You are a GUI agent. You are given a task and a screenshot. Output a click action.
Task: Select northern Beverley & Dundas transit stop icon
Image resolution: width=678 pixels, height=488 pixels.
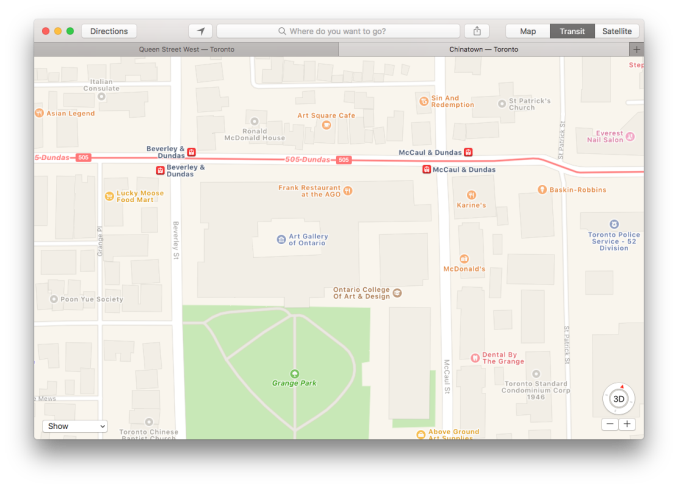(x=192, y=152)
